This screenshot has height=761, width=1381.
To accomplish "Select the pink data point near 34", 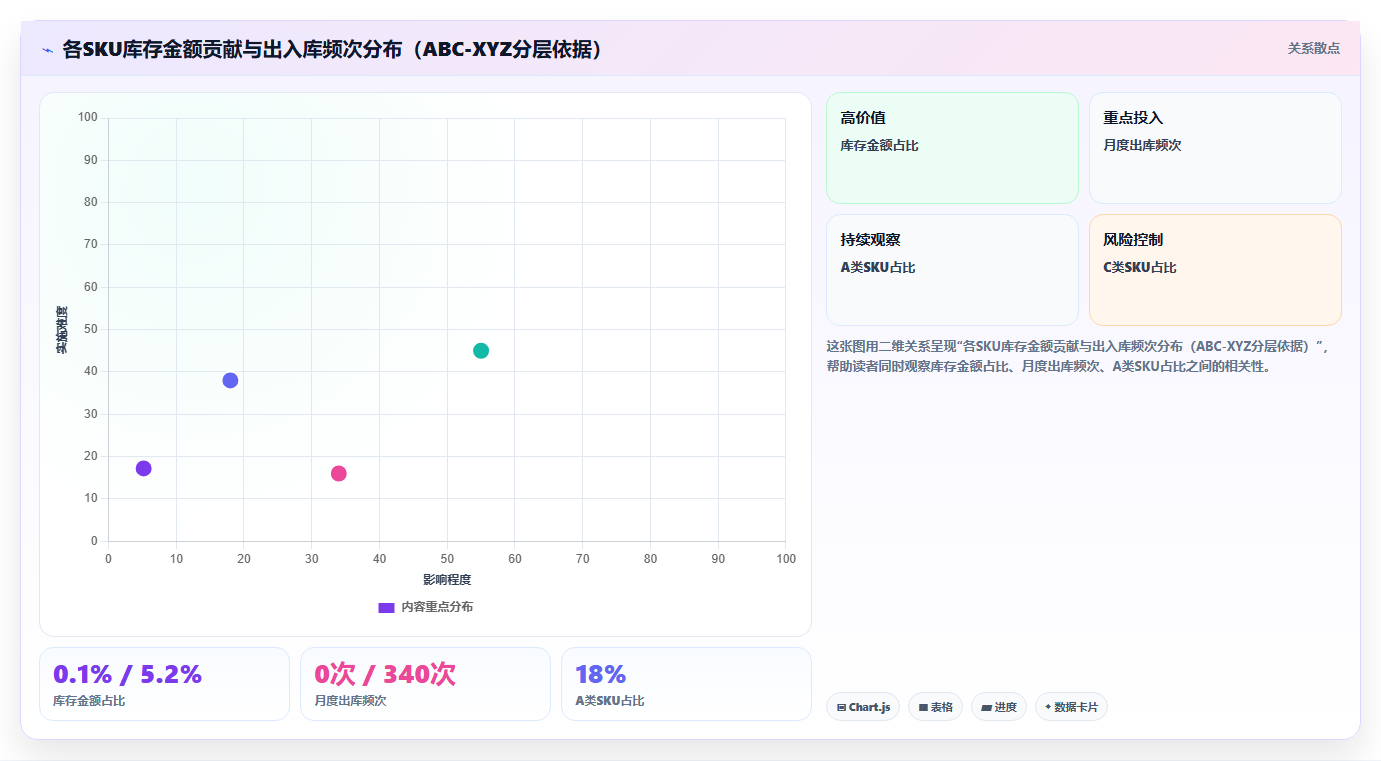I will coord(339,473).
